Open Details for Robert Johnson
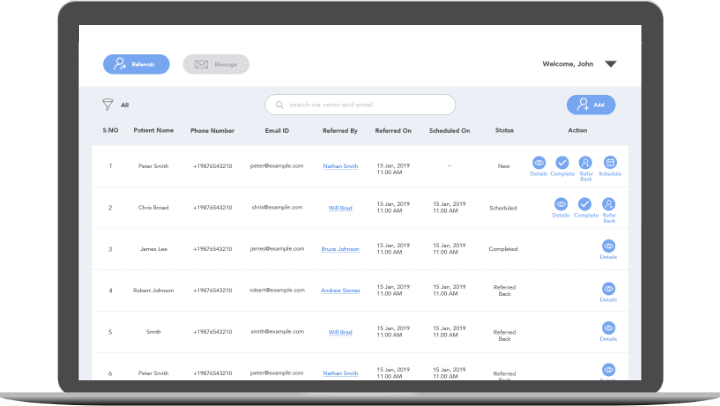Screen dimensions: 720x406 click(x=608, y=289)
